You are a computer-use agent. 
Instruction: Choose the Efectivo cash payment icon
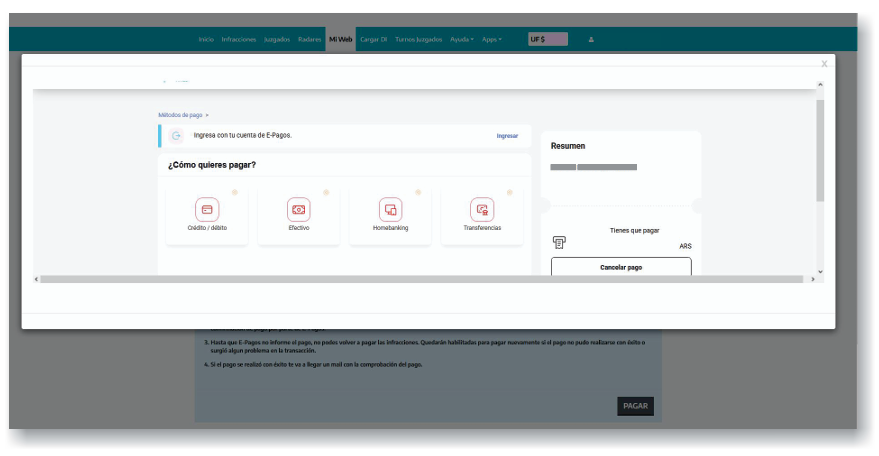click(x=298, y=210)
